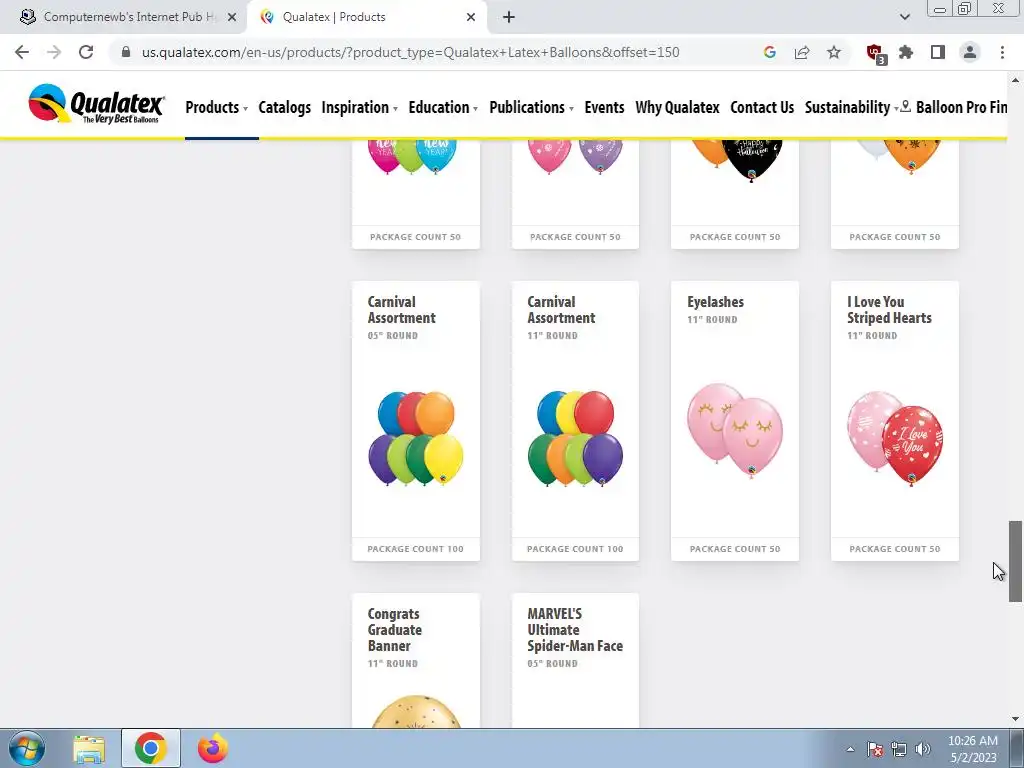Reload the Qualatex products page

click(x=86, y=52)
